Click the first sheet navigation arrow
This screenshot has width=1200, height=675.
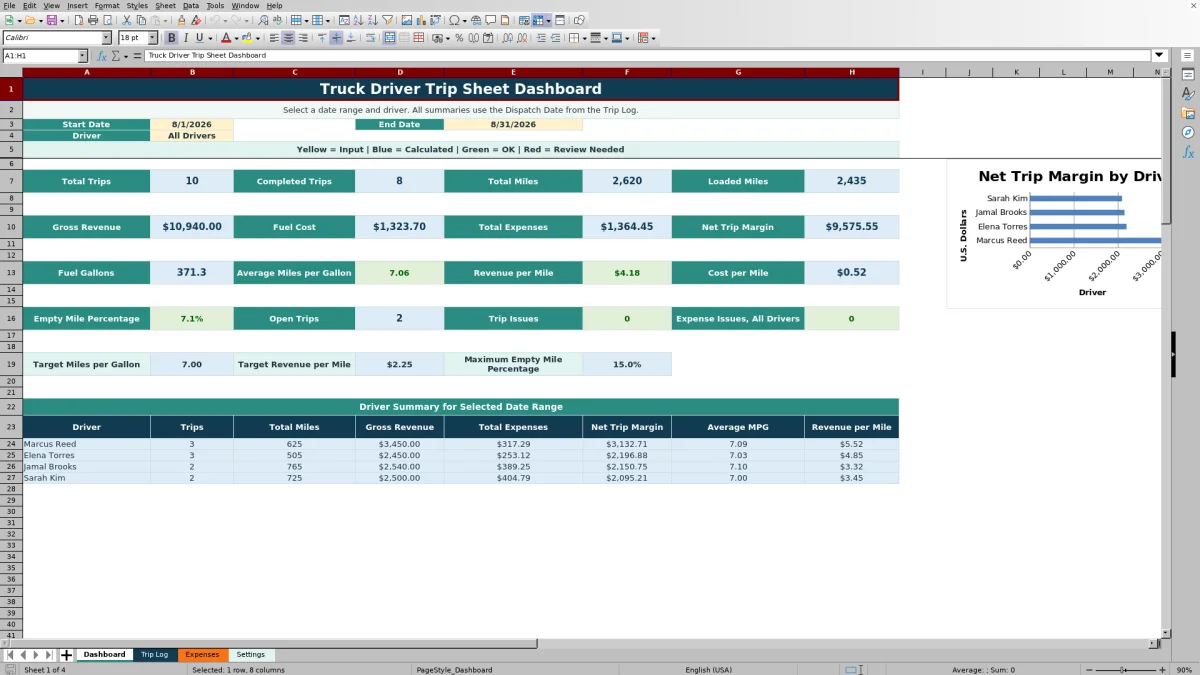pyautogui.click(x=10, y=655)
